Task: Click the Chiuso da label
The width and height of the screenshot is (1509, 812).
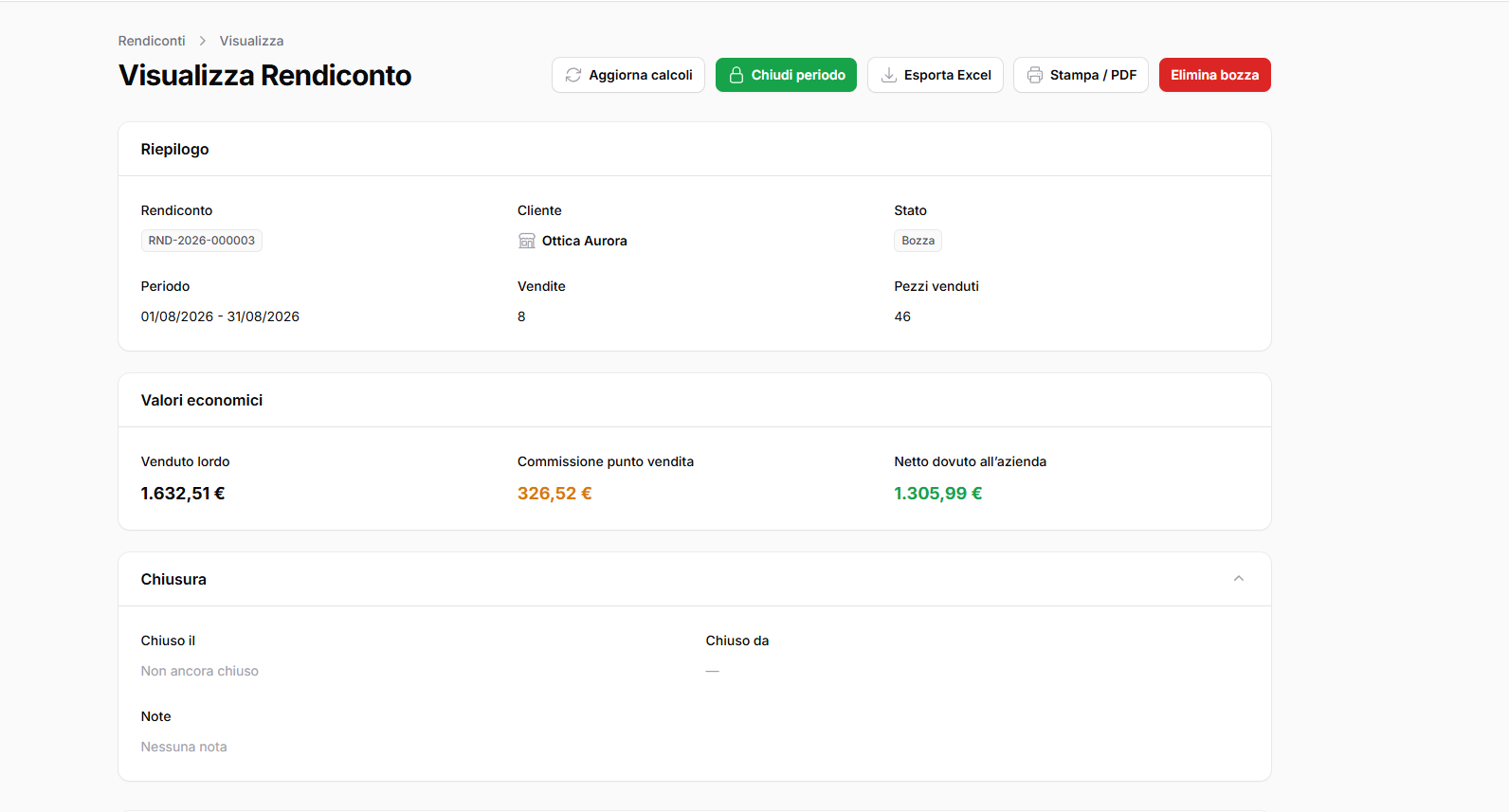Action: point(737,641)
